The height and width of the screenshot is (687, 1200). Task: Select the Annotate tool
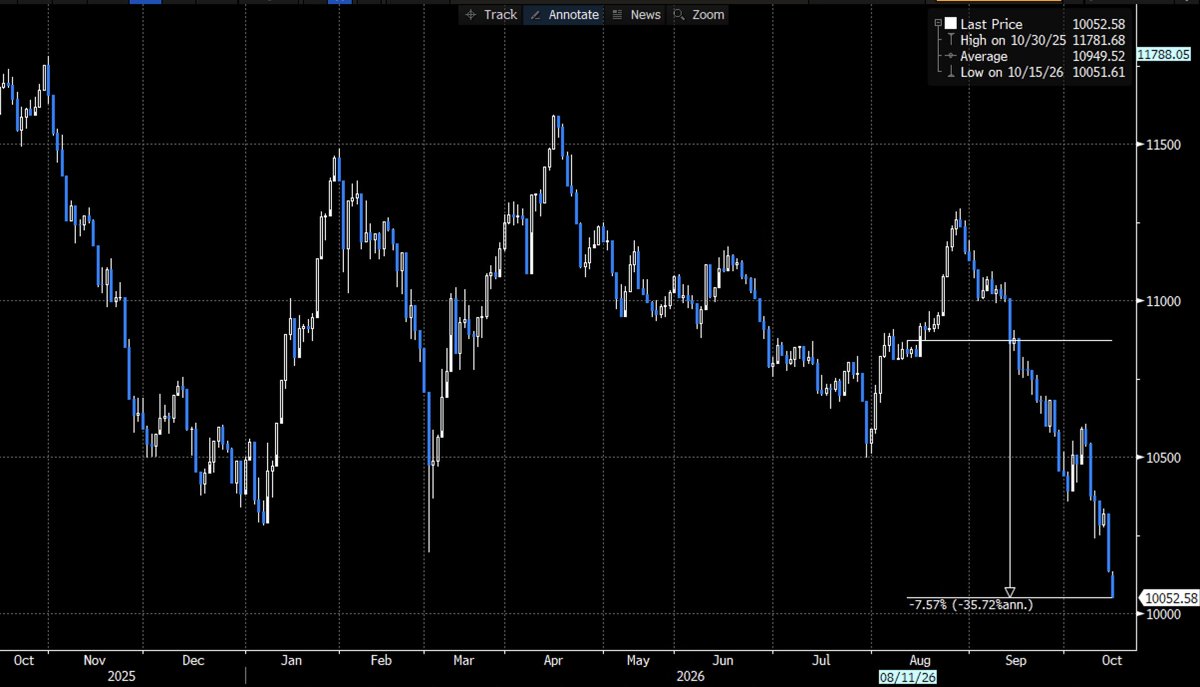pos(563,14)
